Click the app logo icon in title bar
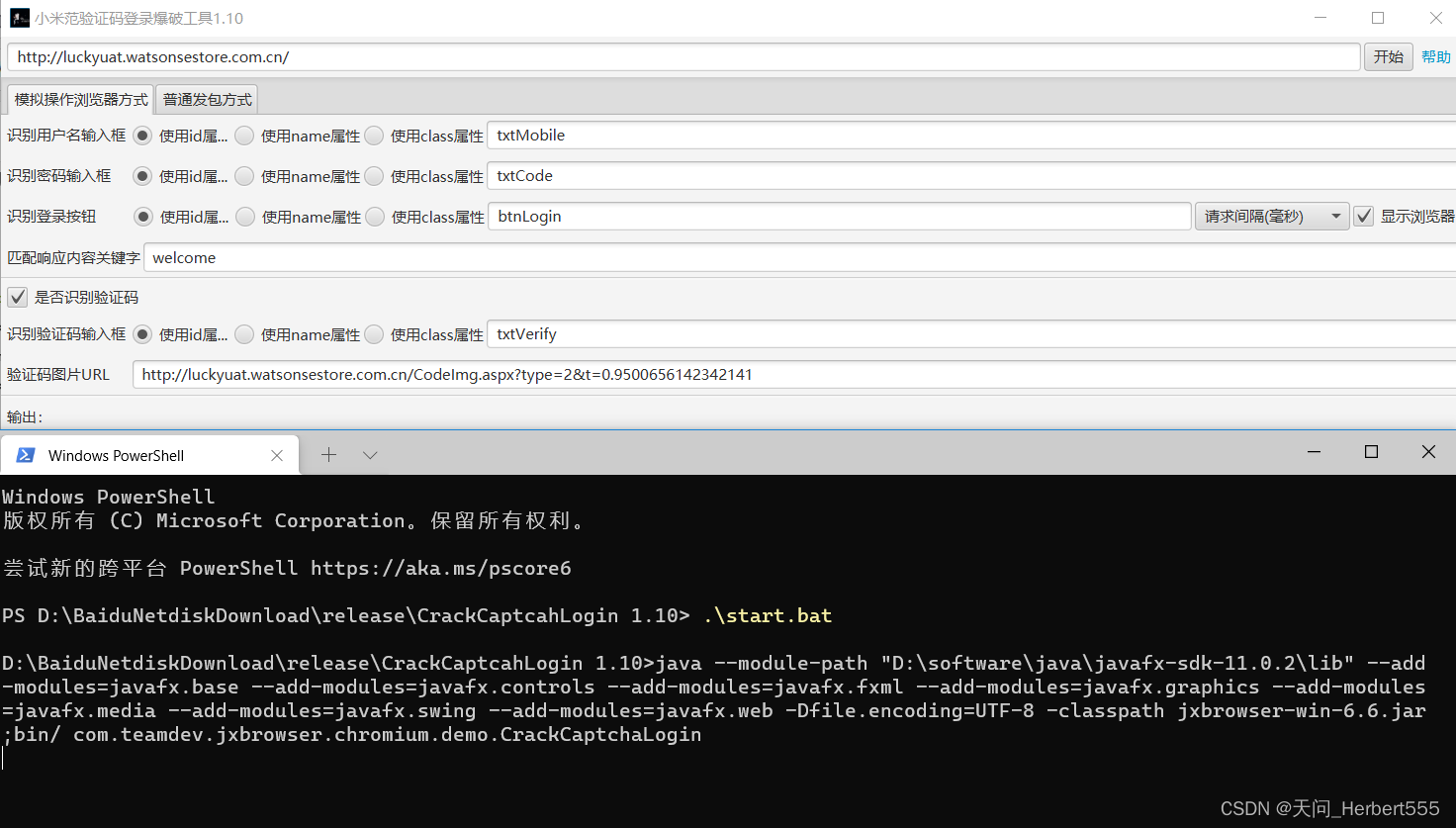The width and height of the screenshot is (1456, 828). 20,18
